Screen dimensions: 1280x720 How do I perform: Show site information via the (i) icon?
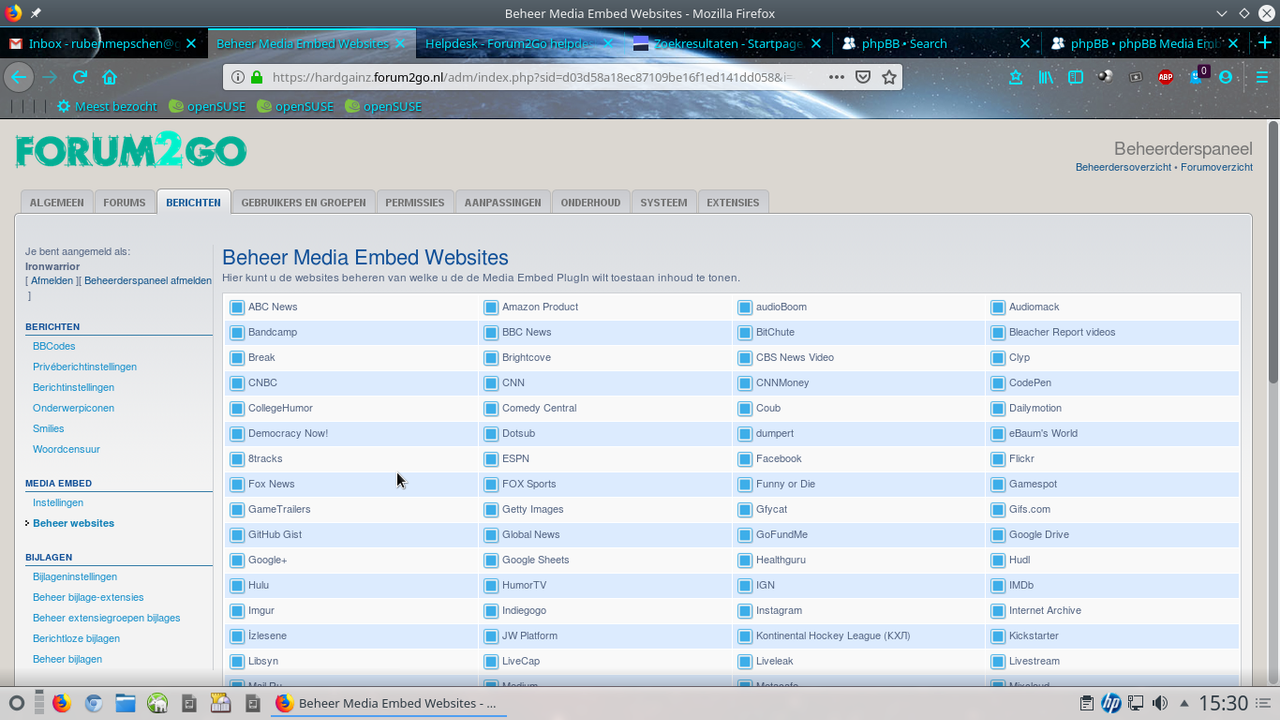click(x=237, y=77)
